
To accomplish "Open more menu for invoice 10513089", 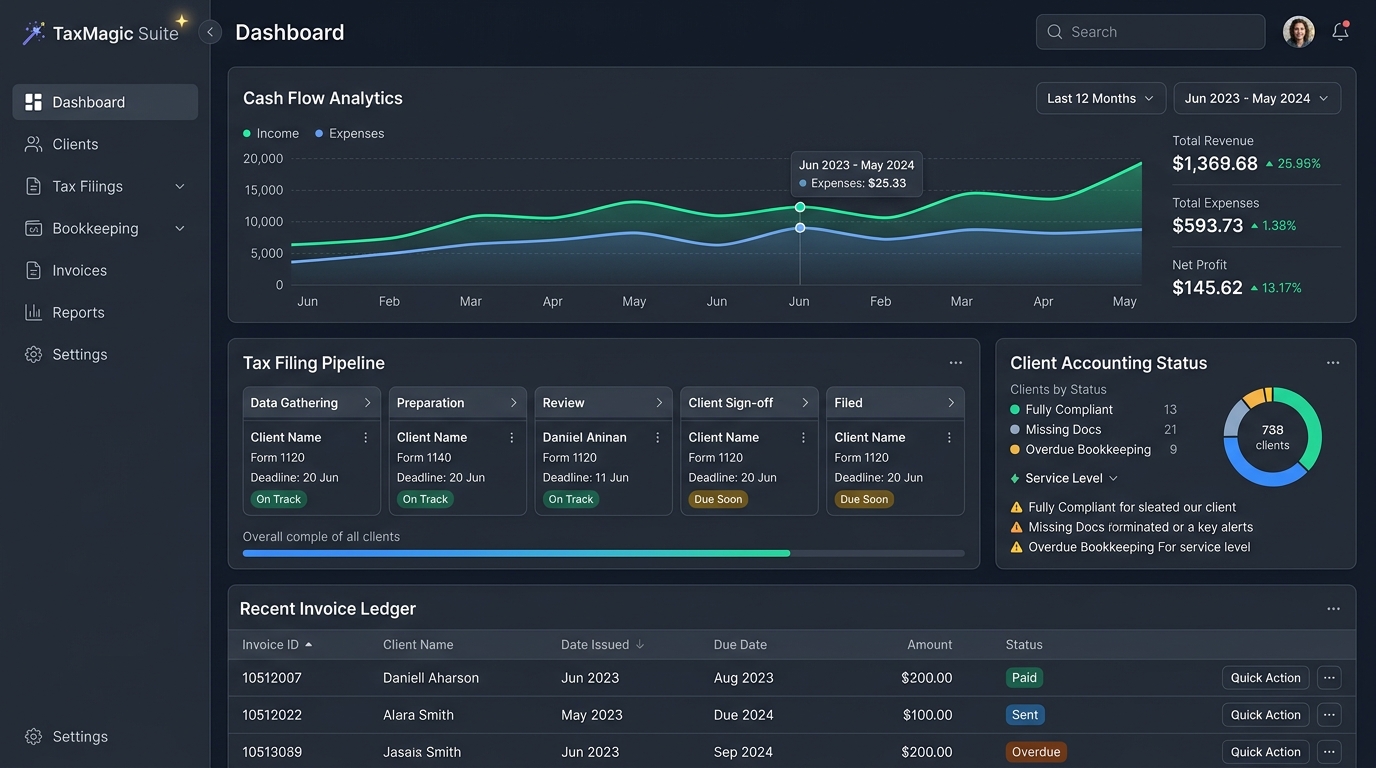I will click(x=1329, y=752).
